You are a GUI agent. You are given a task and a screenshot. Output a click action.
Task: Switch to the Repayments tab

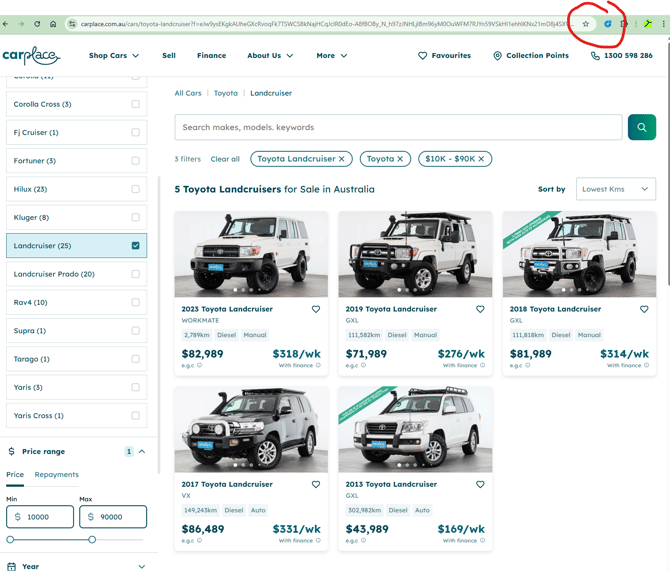tap(56, 475)
